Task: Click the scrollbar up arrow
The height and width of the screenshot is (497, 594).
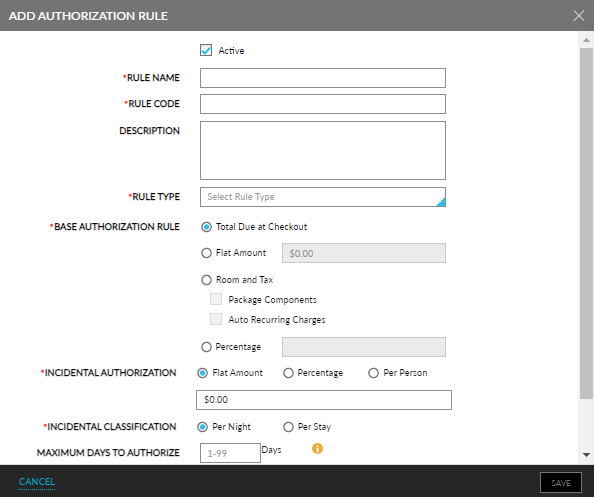Action: pos(586,40)
